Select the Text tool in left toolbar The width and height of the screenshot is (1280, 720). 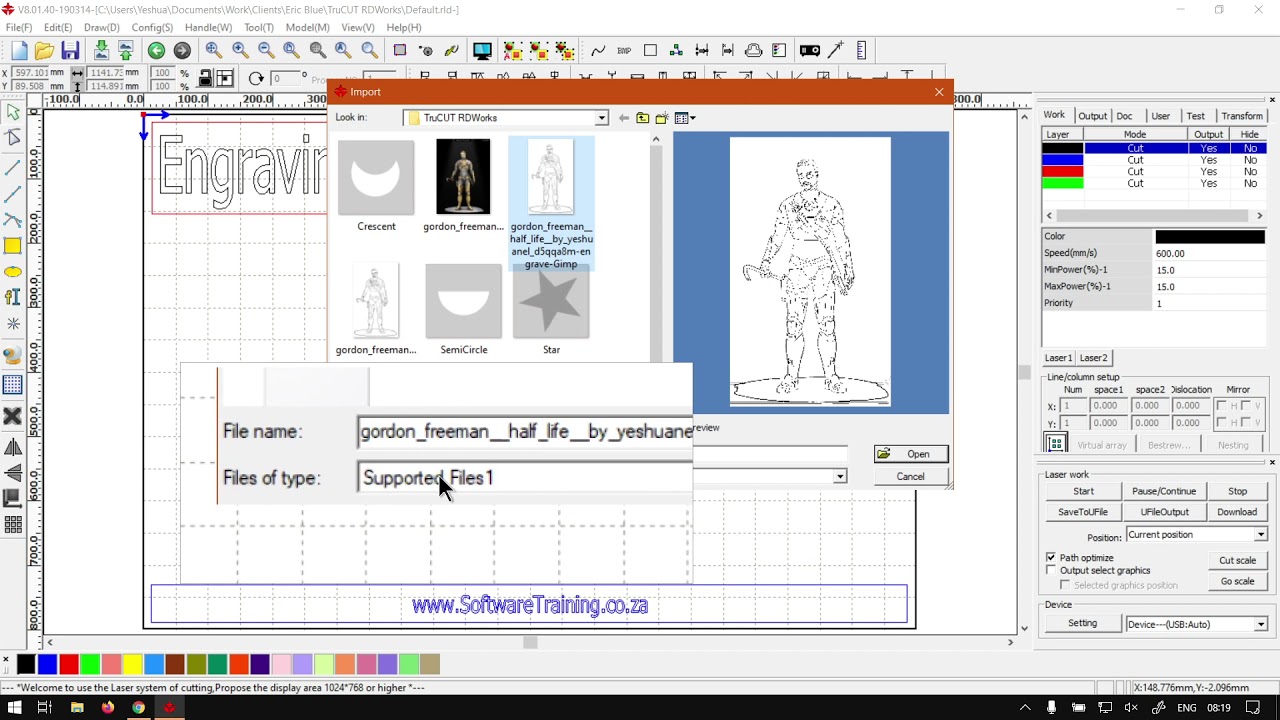point(13,297)
